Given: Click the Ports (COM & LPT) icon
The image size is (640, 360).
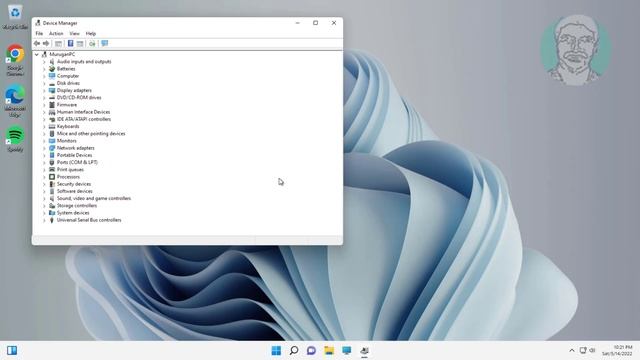Looking at the screenshot, I should coord(52,162).
